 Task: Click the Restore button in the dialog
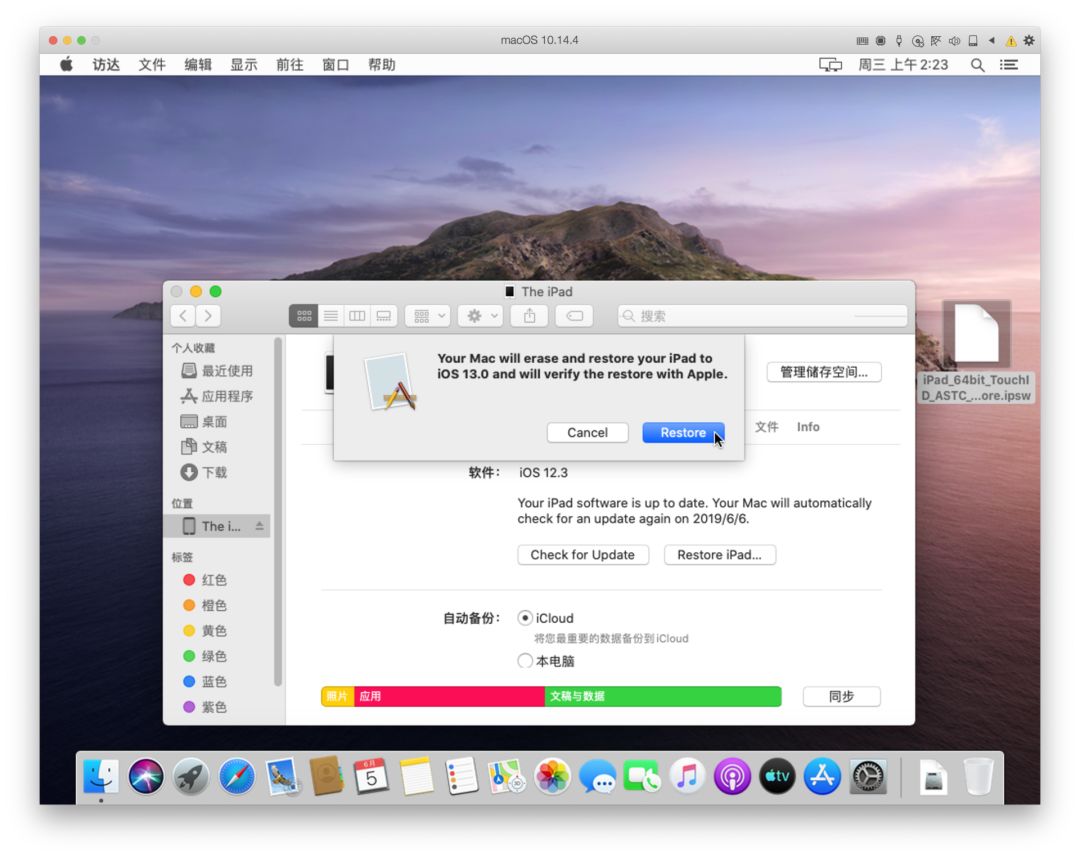683,432
